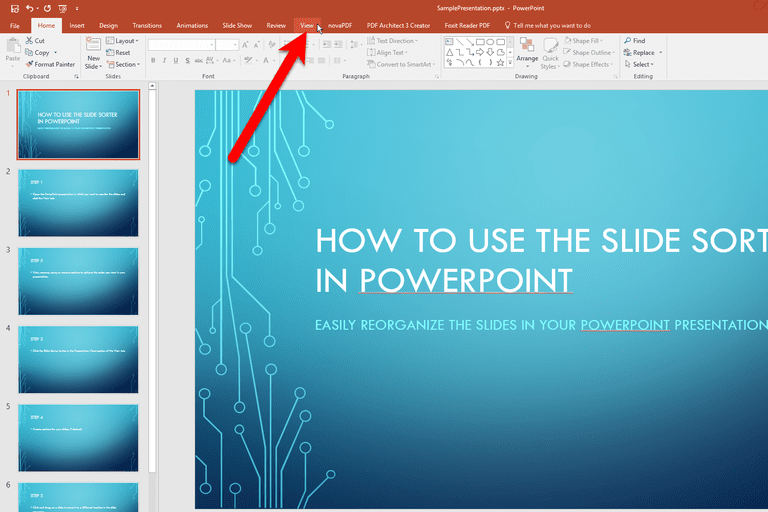The image size is (768, 512).
Task: Click the Undo arrow icon
Action: [x=30, y=8]
